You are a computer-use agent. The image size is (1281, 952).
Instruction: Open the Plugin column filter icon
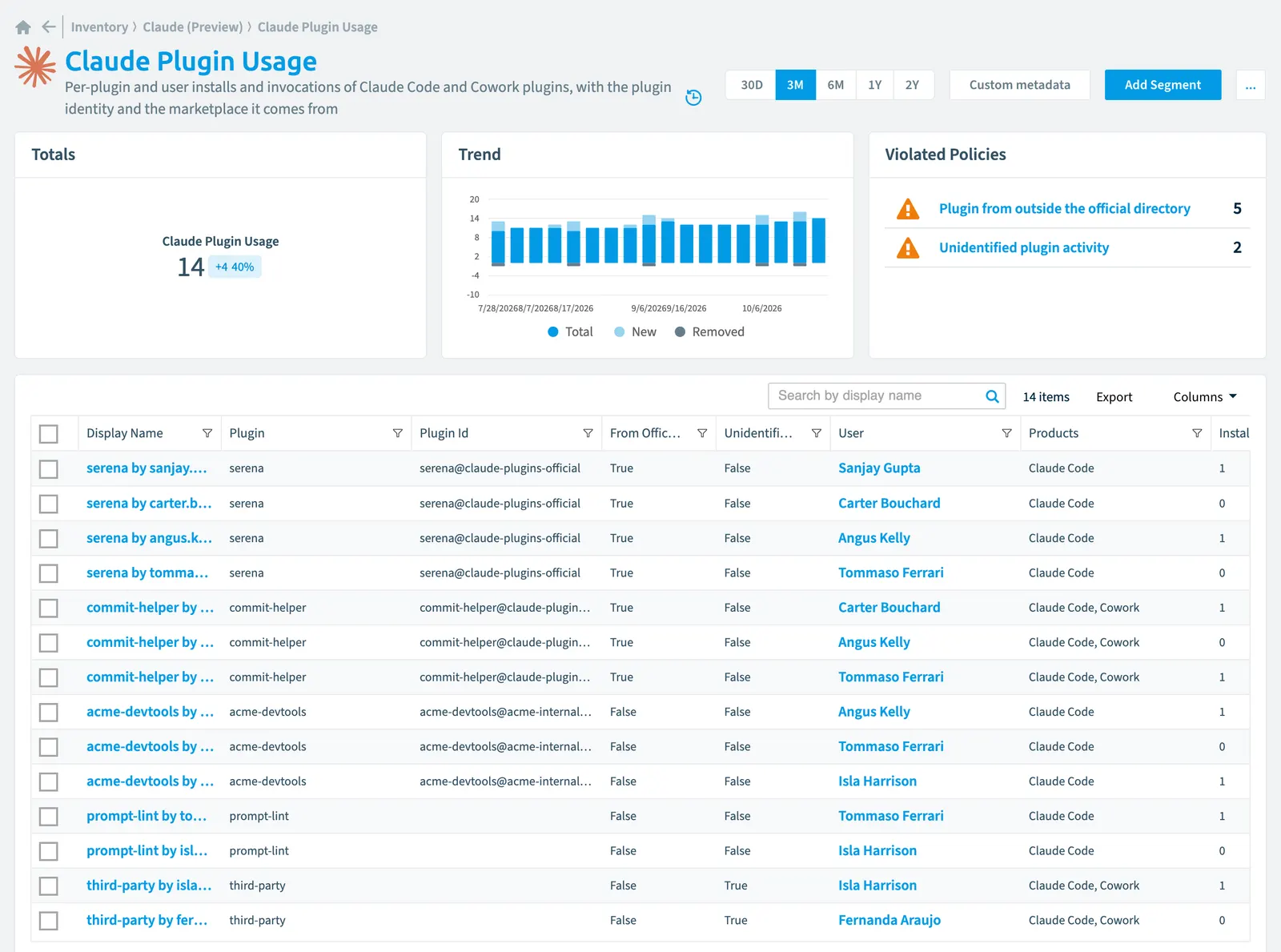click(397, 433)
